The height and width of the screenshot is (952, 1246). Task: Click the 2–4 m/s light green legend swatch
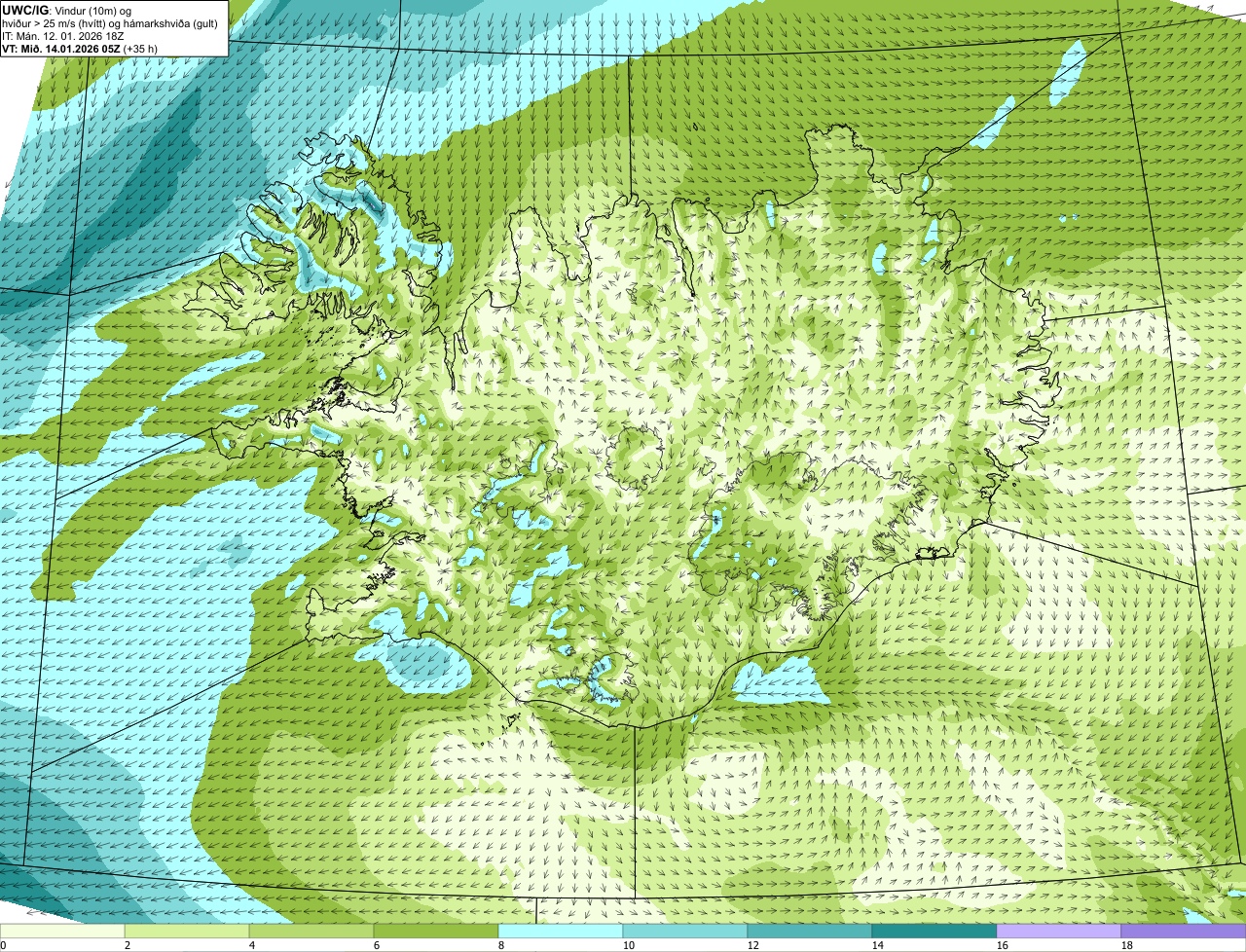click(x=187, y=931)
